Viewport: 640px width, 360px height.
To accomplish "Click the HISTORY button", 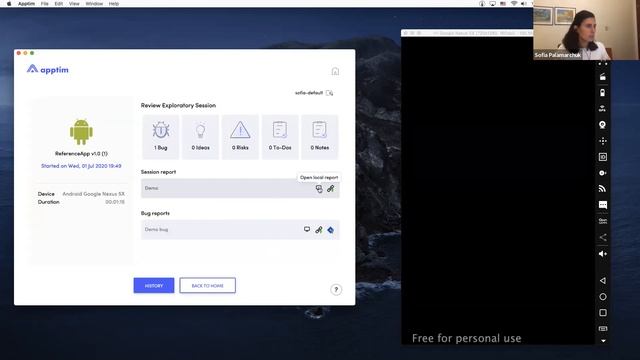I will (x=154, y=285).
